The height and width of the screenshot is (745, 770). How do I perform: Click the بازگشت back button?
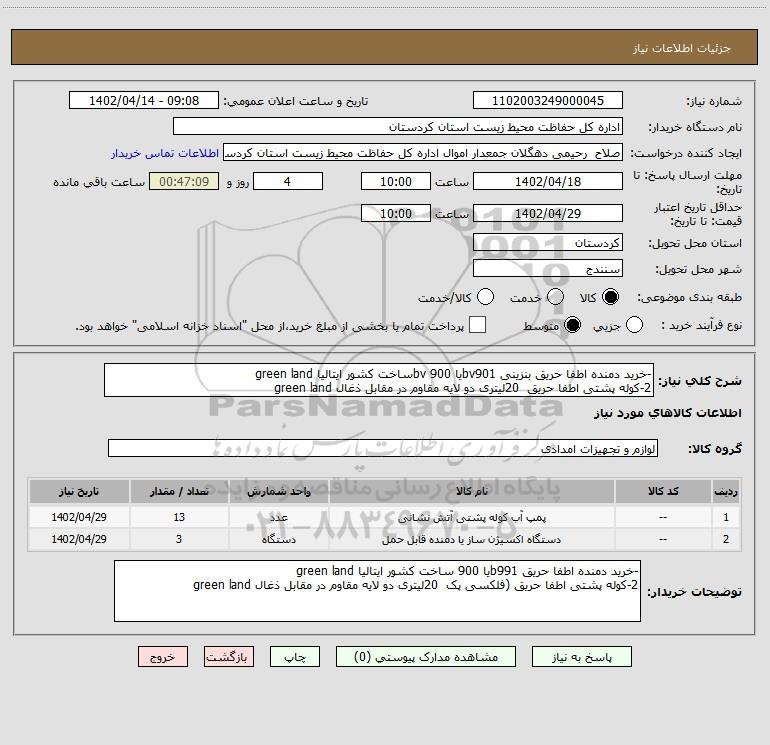click(x=229, y=657)
